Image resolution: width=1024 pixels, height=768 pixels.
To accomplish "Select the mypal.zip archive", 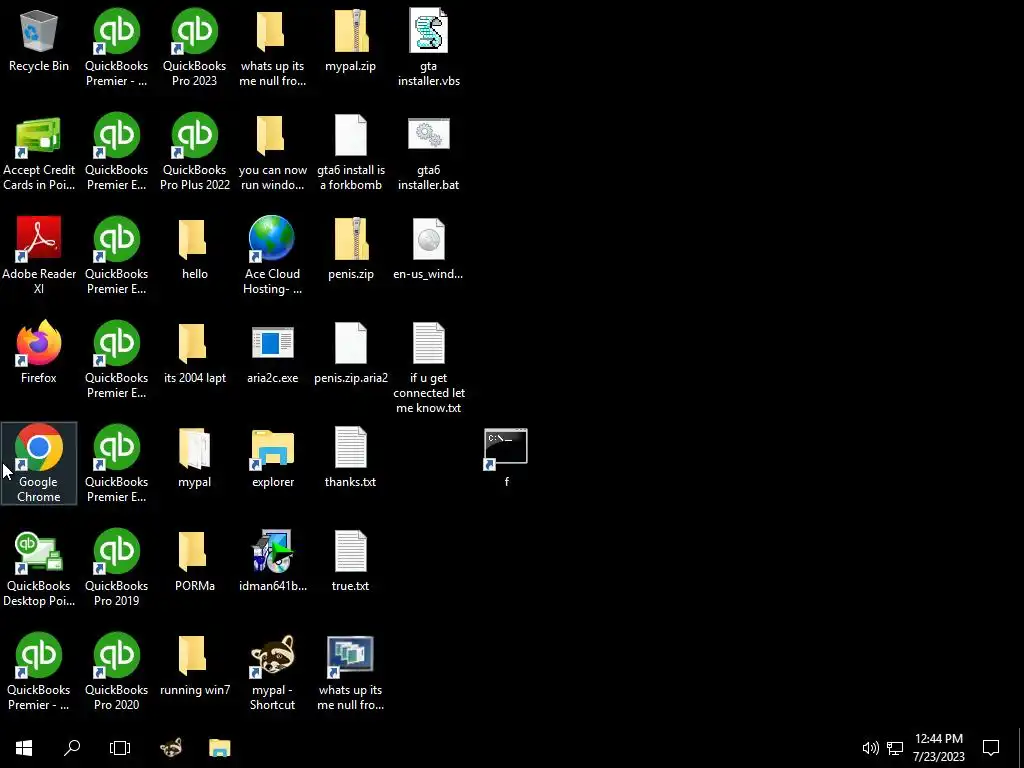I will coord(350,40).
